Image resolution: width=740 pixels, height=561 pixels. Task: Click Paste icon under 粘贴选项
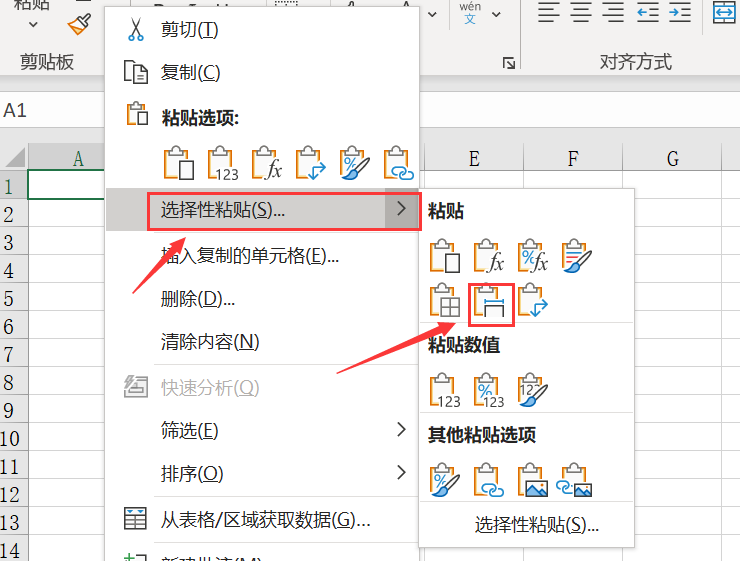click(179, 163)
